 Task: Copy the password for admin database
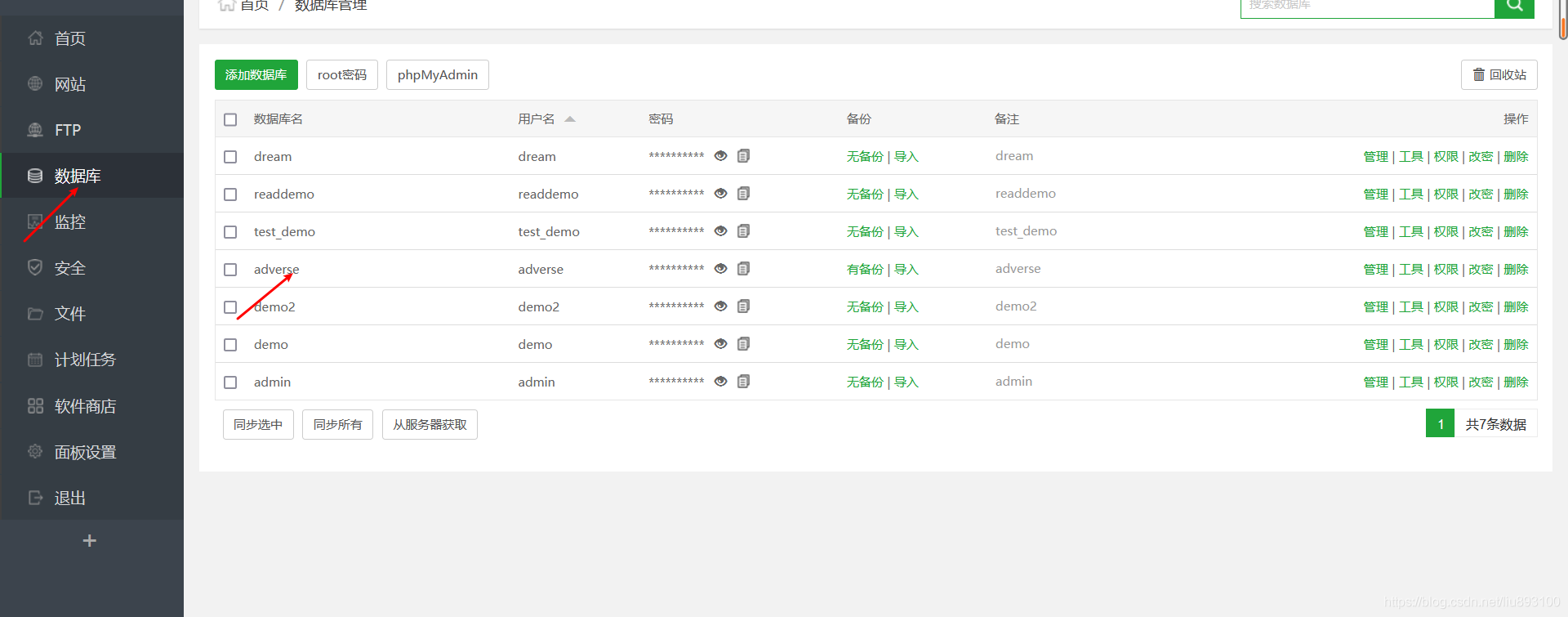tap(743, 382)
